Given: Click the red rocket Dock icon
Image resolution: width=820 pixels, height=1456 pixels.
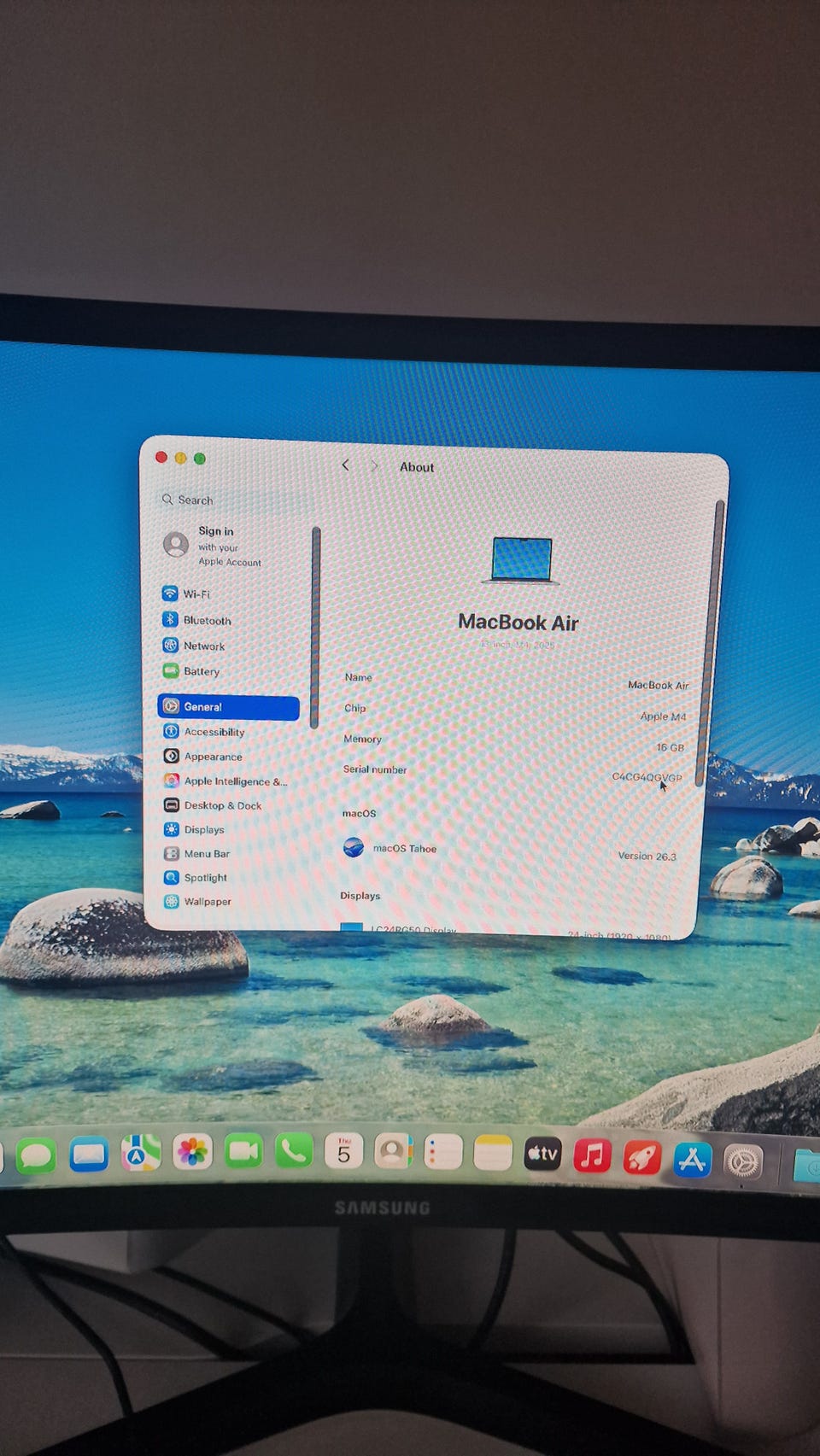Looking at the screenshot, I should pyautogui.click(x=641, y=1157).
